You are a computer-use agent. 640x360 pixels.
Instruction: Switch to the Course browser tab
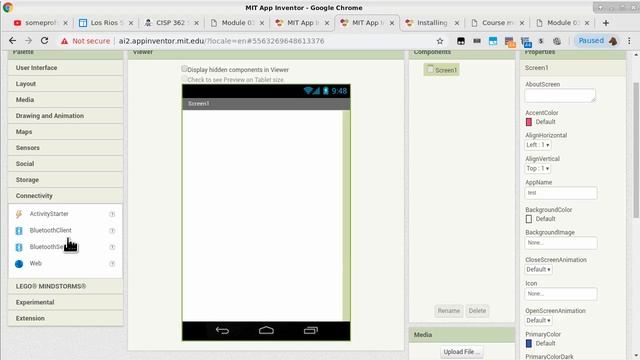point(497,23)
